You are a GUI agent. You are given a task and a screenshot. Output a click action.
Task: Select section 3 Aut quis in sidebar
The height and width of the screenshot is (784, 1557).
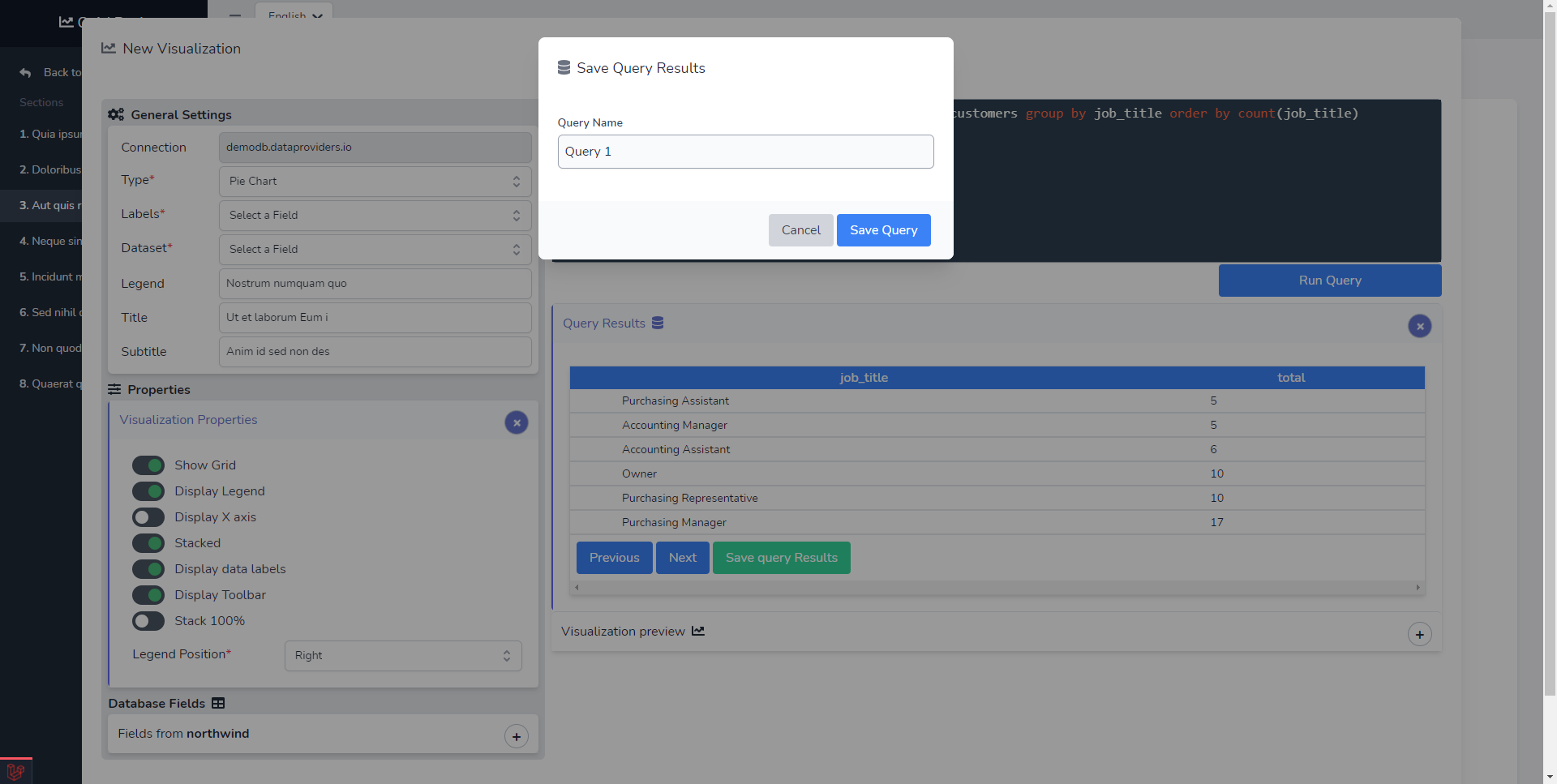coord(50,206)
